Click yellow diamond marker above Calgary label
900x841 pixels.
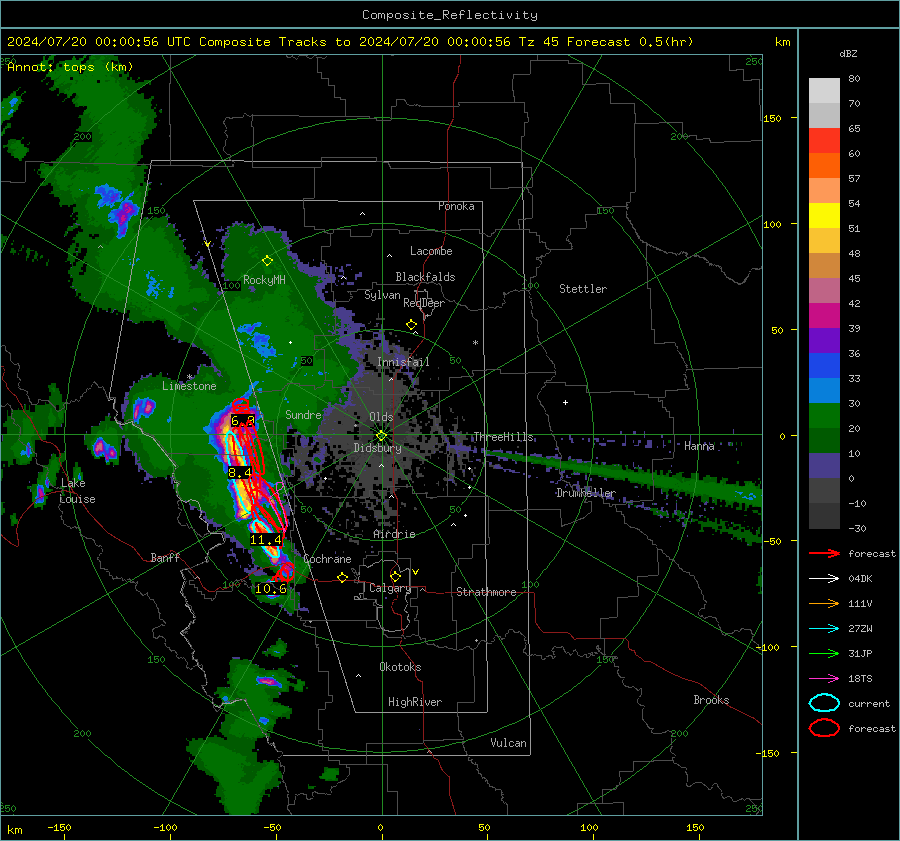coord(395,576)
